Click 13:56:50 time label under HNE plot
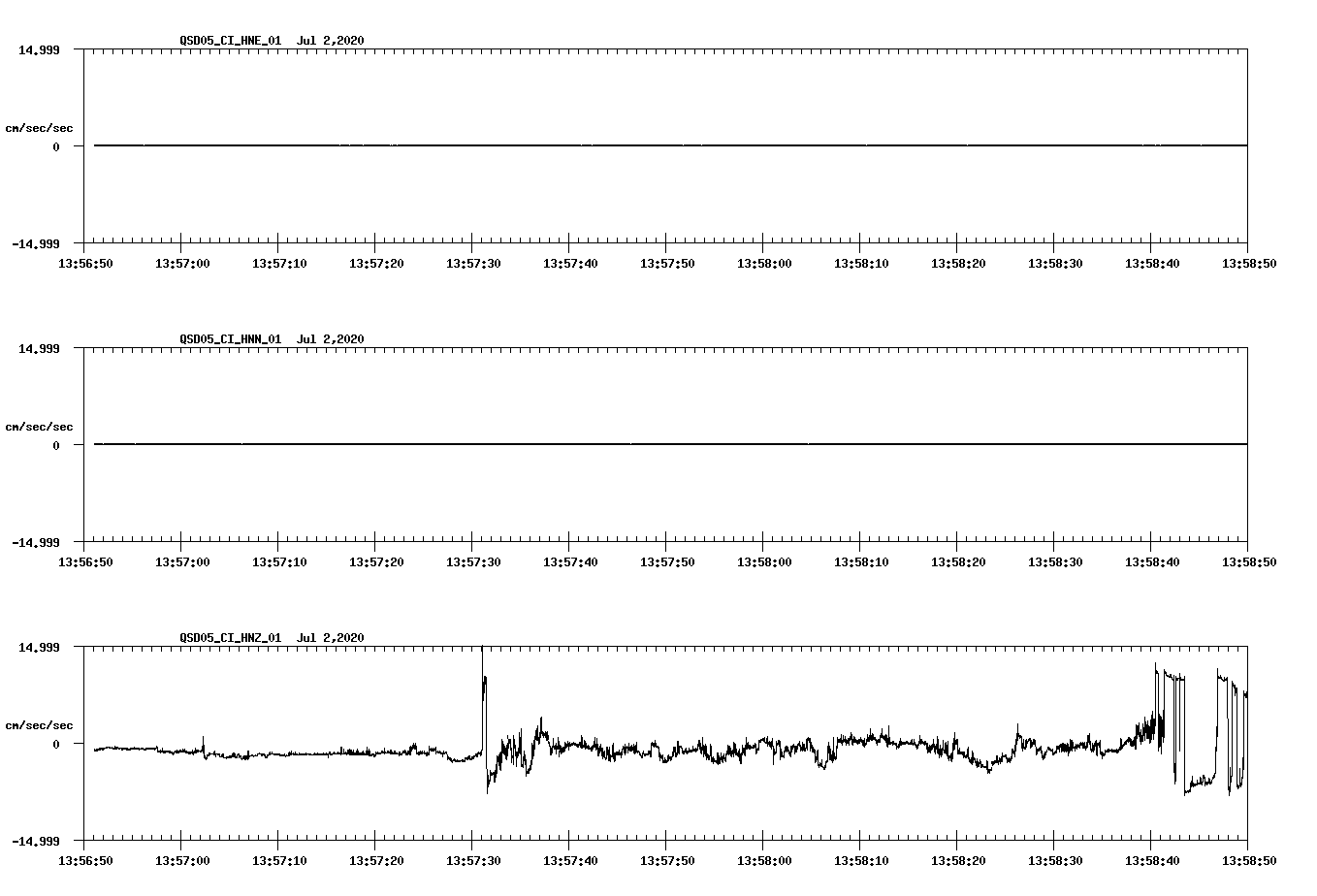The height and width of the screenshot is (896, 1317). coord(85,263)
